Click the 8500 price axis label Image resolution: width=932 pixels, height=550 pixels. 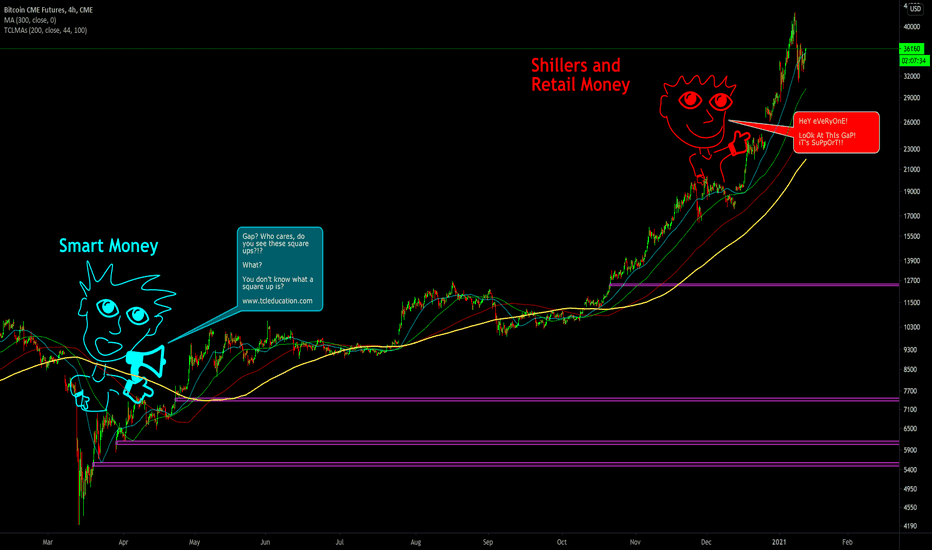[910, 369]
